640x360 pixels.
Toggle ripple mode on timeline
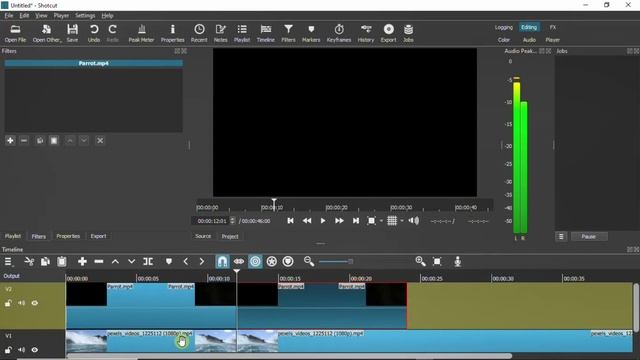click(255, 262)
